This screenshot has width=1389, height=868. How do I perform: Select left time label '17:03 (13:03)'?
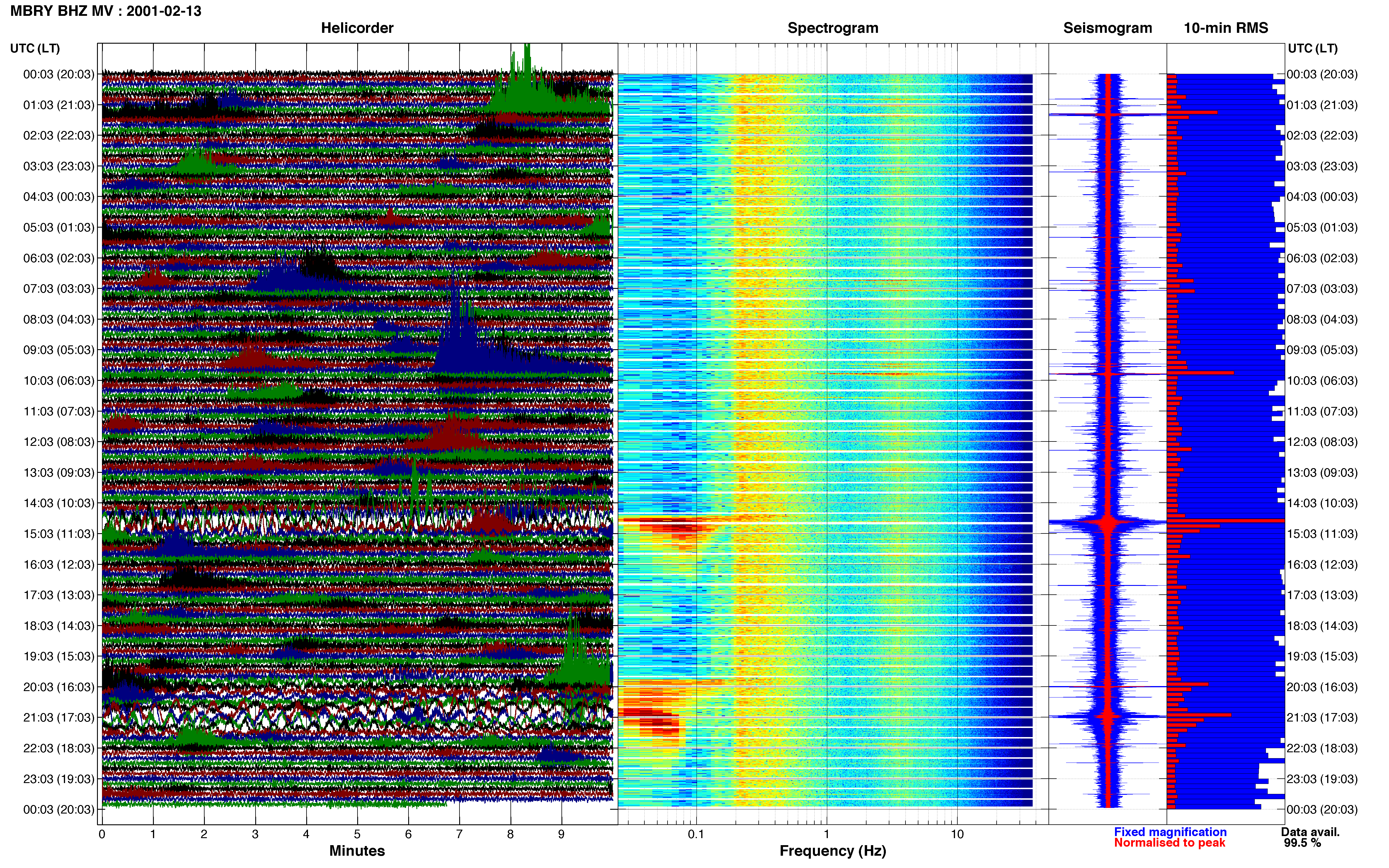(59, 595)
